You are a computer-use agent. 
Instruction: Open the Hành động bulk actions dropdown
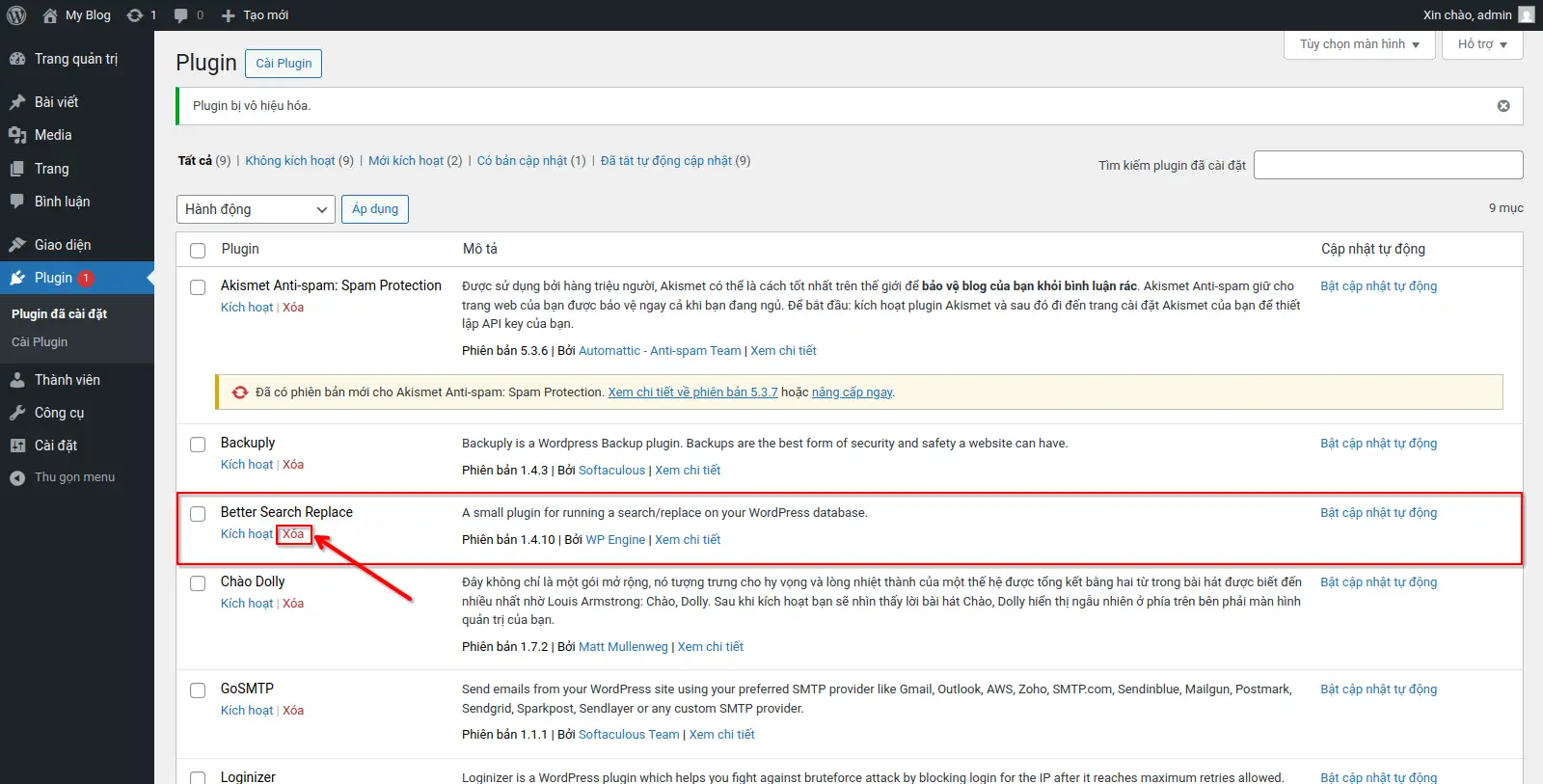256,209
